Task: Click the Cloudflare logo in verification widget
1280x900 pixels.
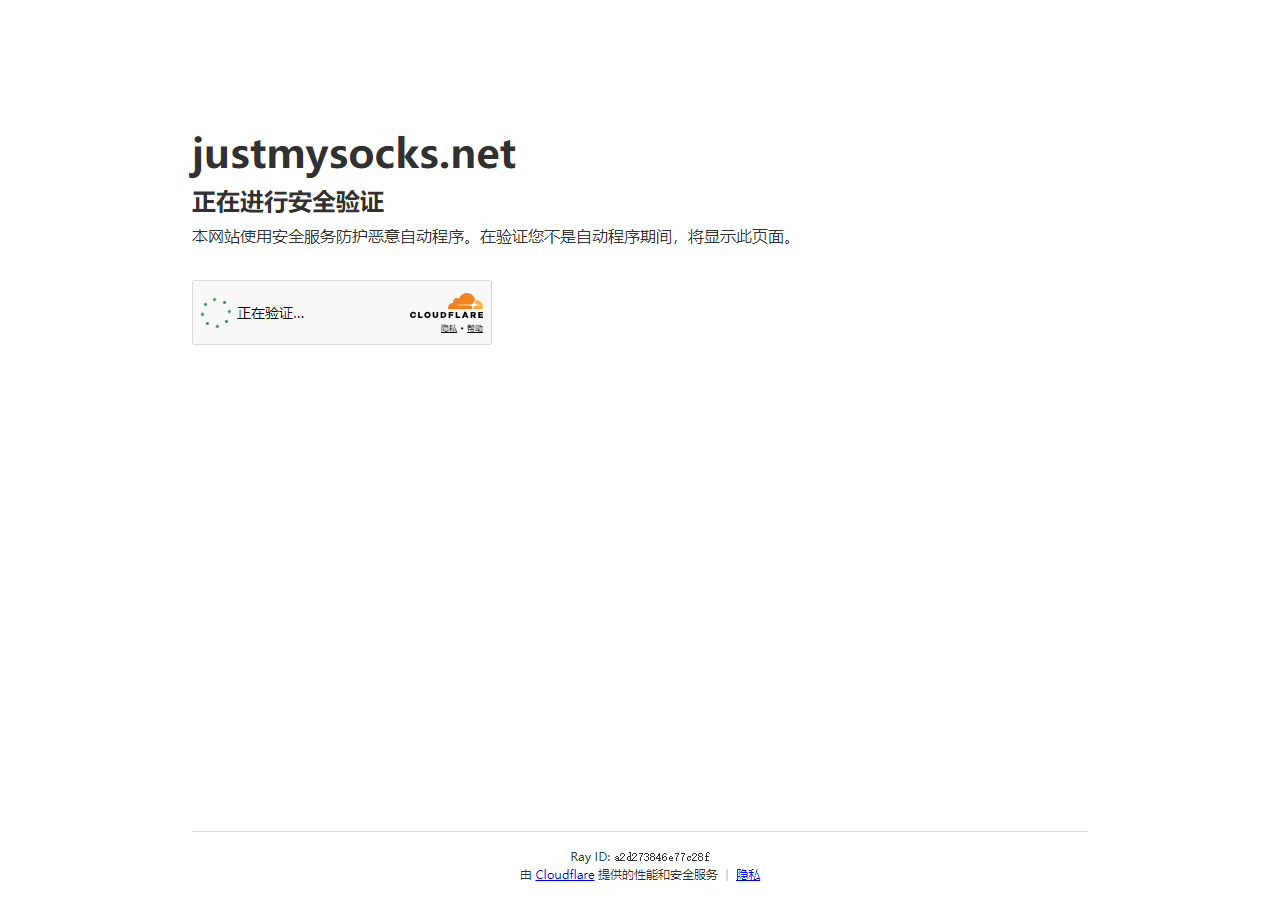Action: (x=446, y=306)
